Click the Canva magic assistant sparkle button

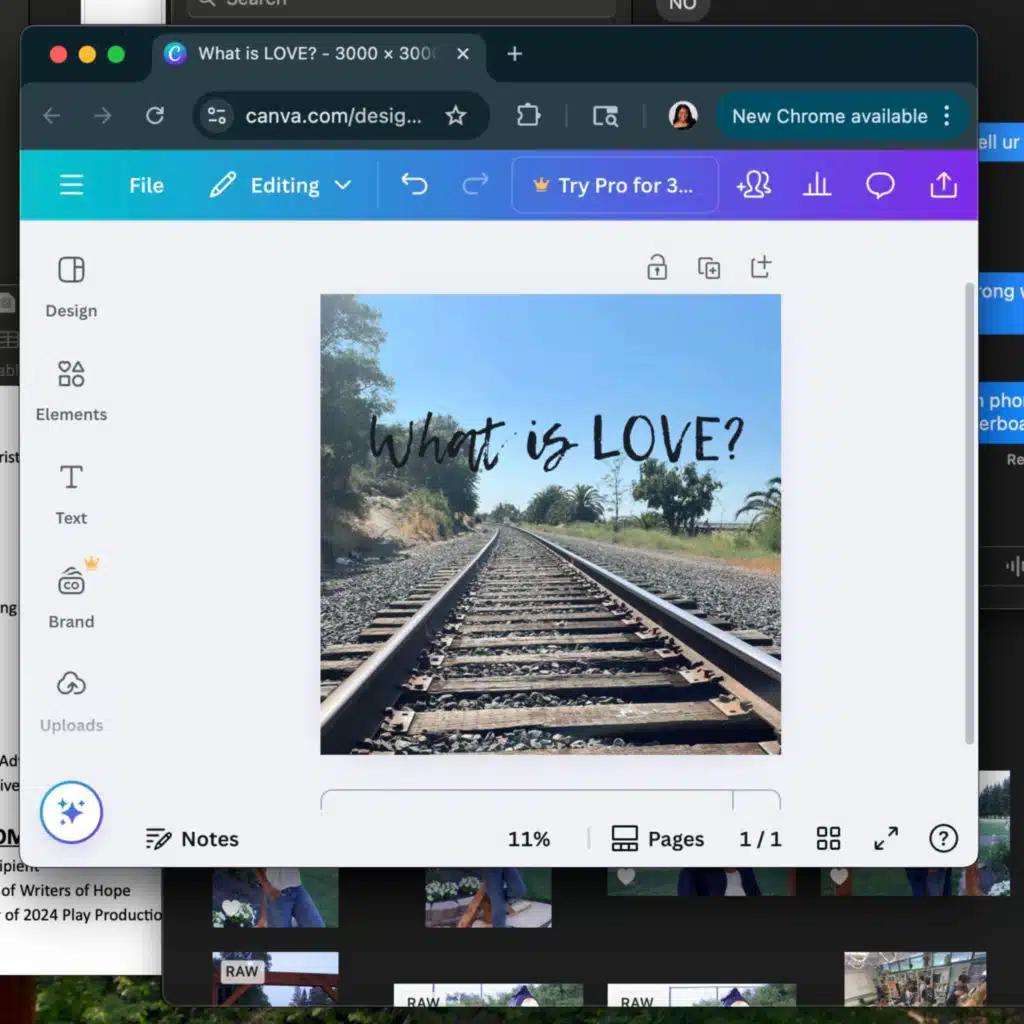click(71, 812)
